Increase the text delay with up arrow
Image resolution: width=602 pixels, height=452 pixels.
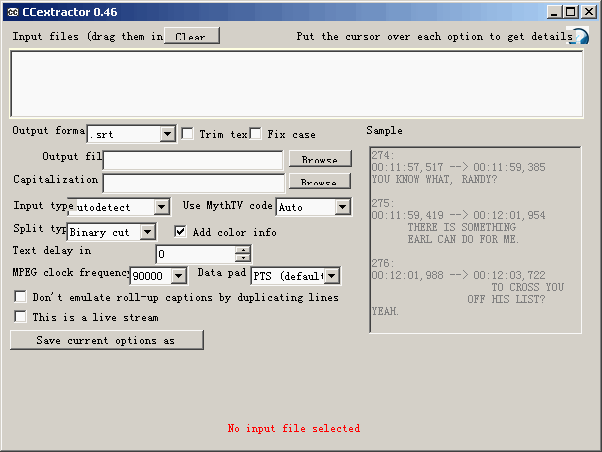(243, 250)
